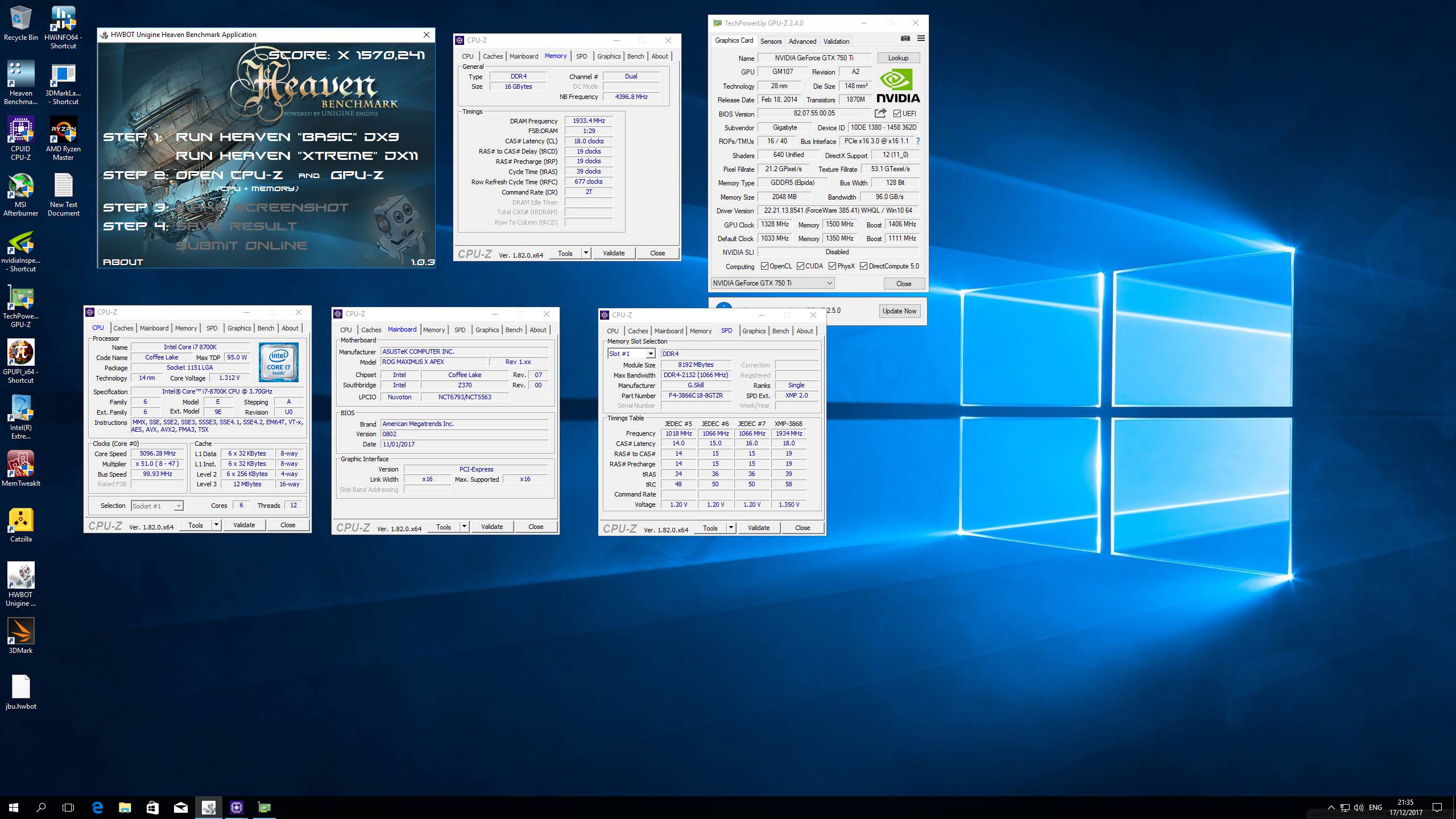Image resolution: width=1456 pixels, height=819 pixels.
Task: Expand Tools arrow in CPU-Z SPD window
Action: tap(731, 528)
